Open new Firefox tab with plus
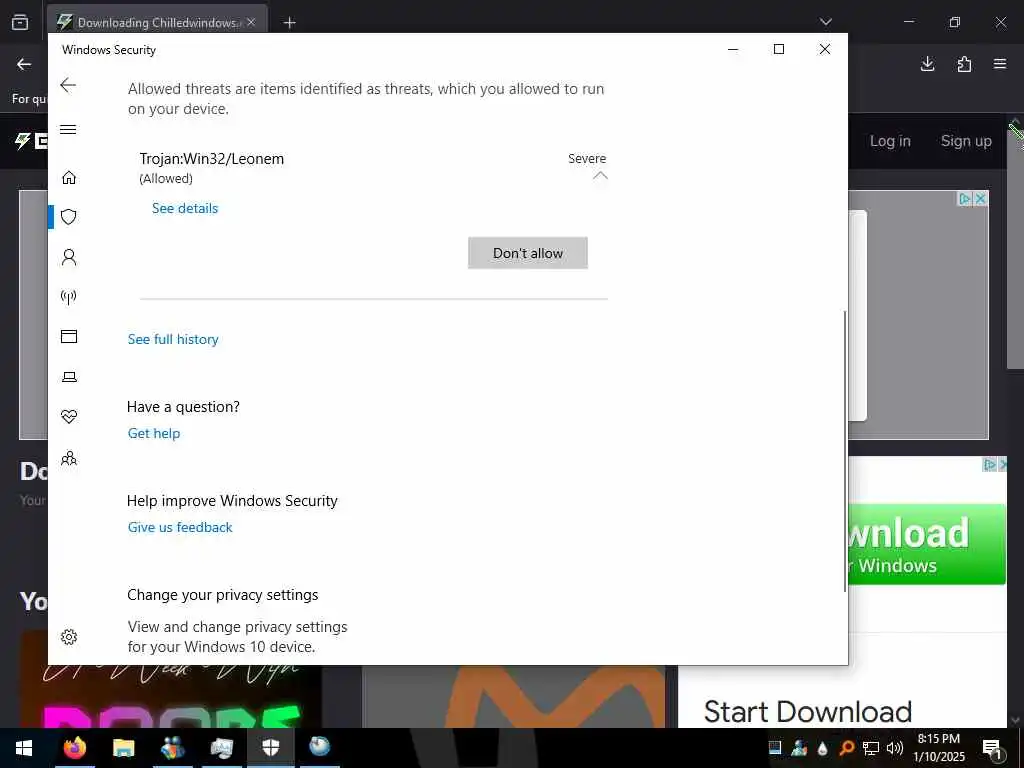1024x768 pixels. point(289,23)
